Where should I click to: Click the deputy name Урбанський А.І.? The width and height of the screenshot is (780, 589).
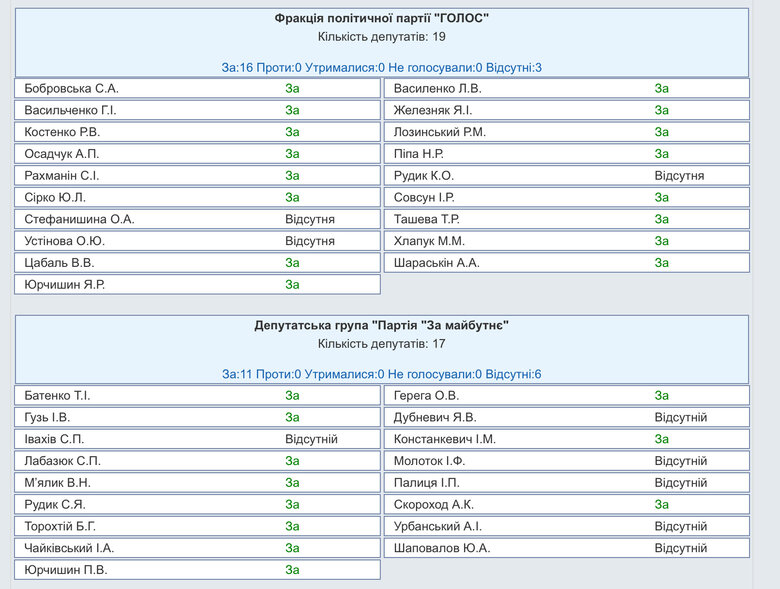(438, 527)
